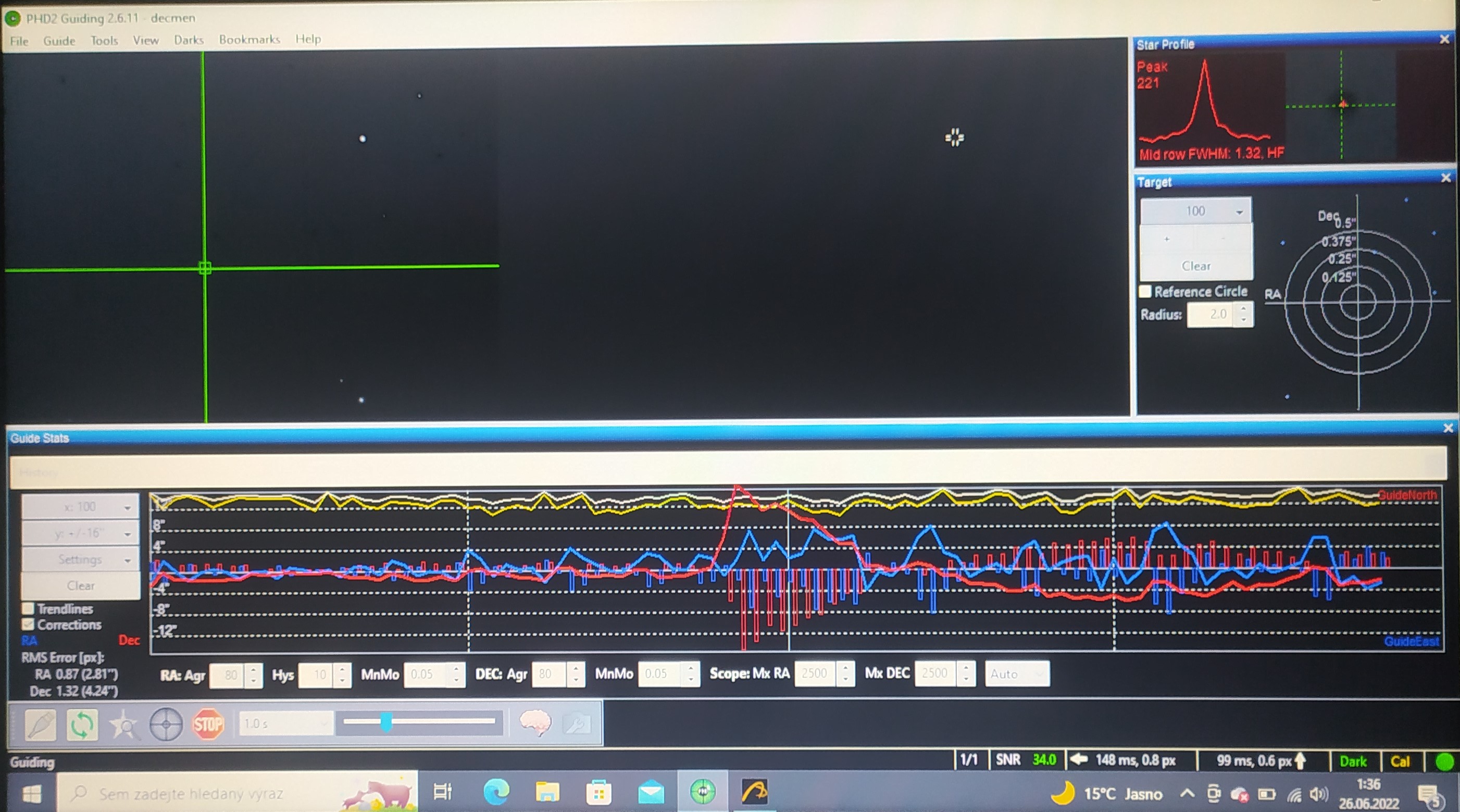The image size is (1460, 812).
Task: Click the auto-select star icon
Action: pos(123,724)
